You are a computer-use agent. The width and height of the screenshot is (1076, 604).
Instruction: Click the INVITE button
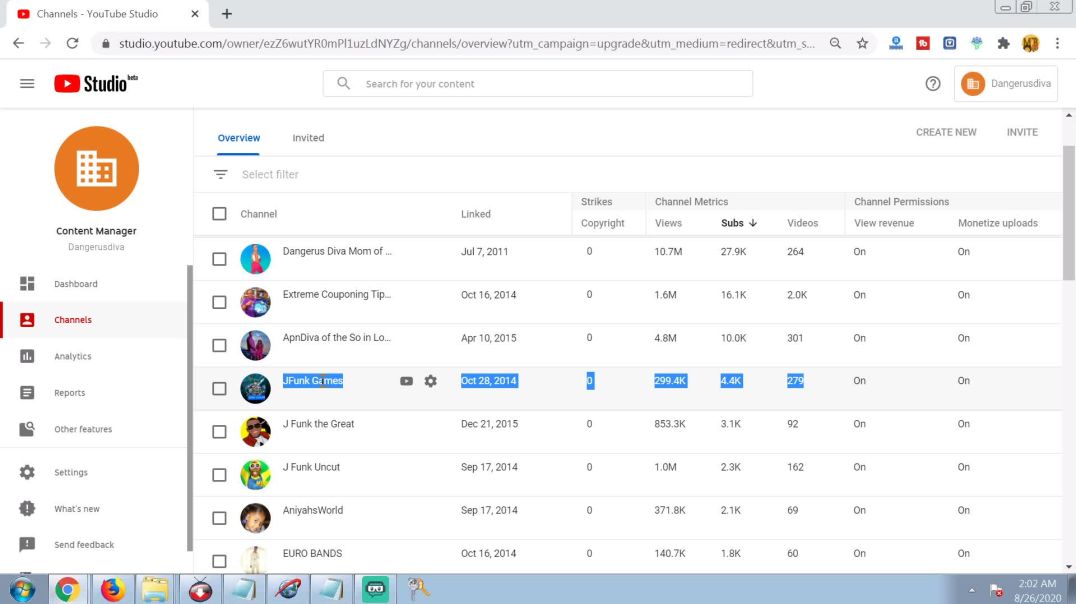click(1021, 131)
